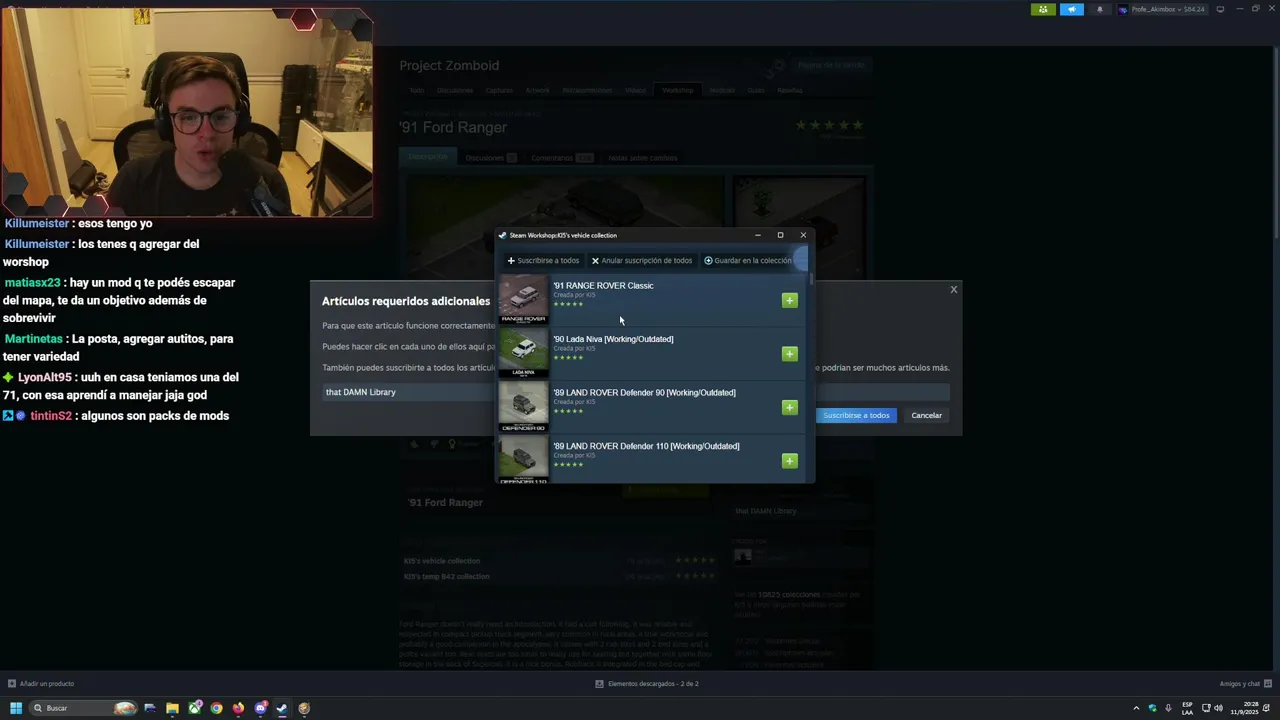Viewport: 1280px width, 720px height.
Task: Open volume control in system tray
Action: pos(1217,708)
